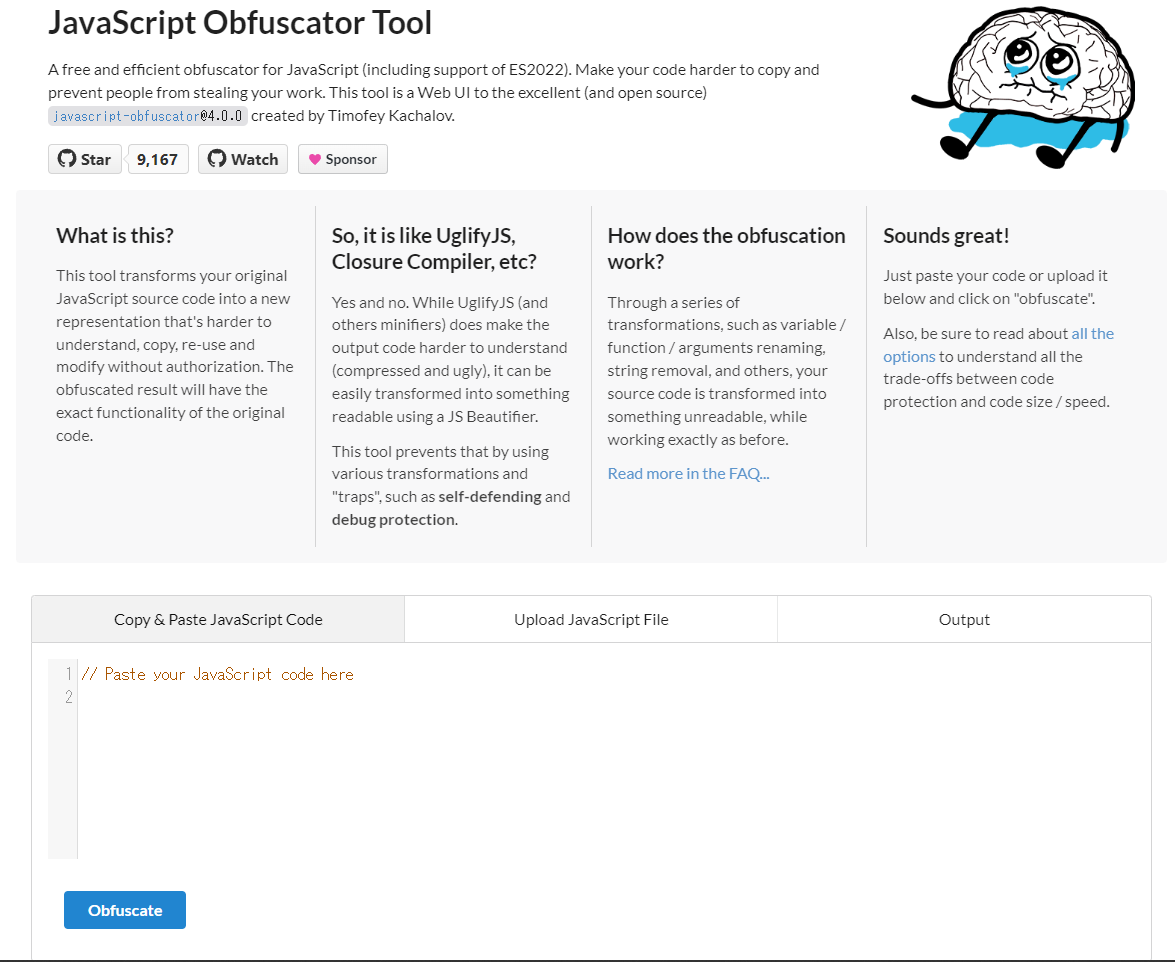Click the blue Obfuscate button
The image size is (1175, 962).
(124, 910)
